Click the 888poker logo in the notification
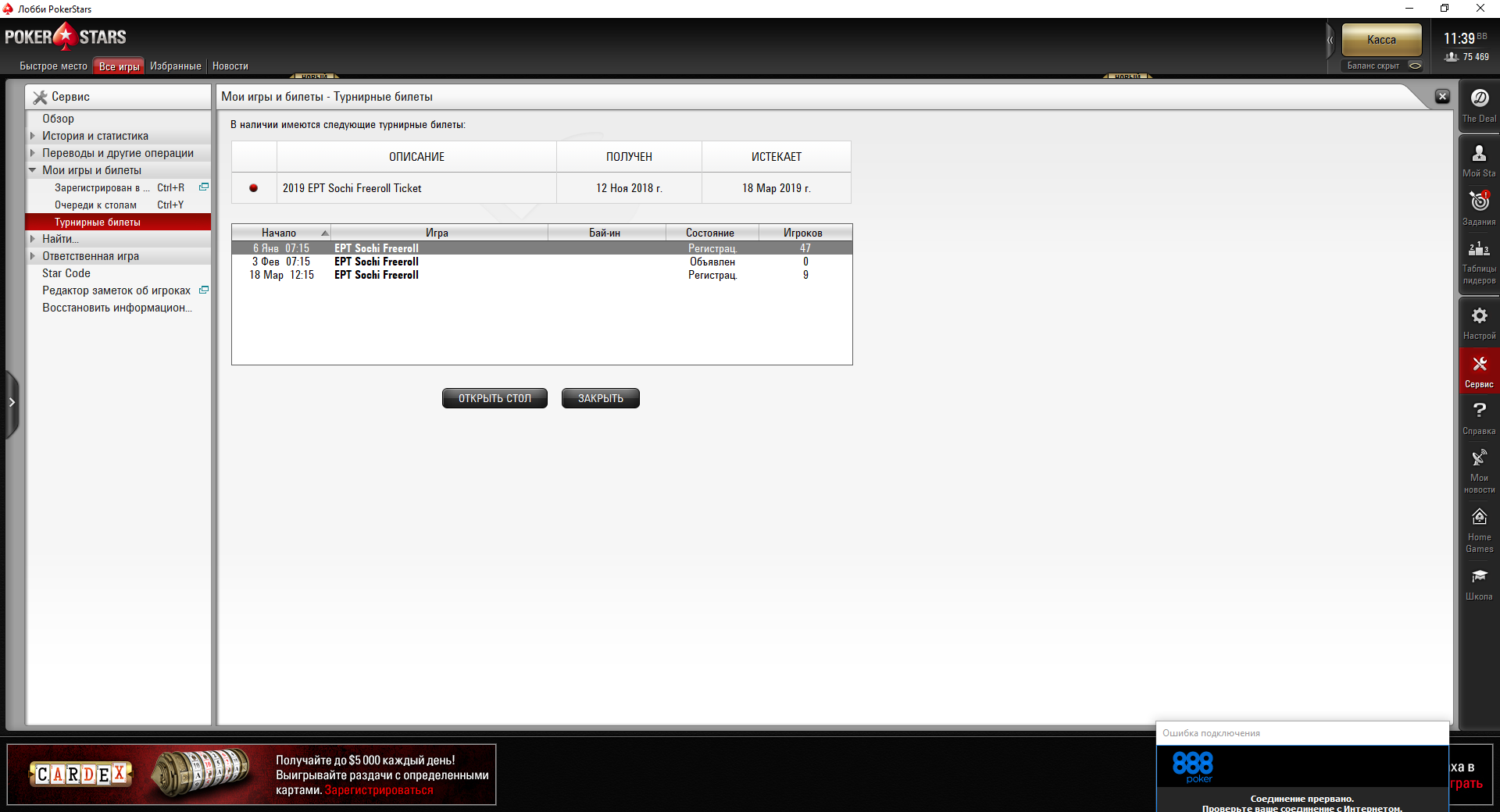This screenshot has height=812, width=1500. pos(1192,766)
